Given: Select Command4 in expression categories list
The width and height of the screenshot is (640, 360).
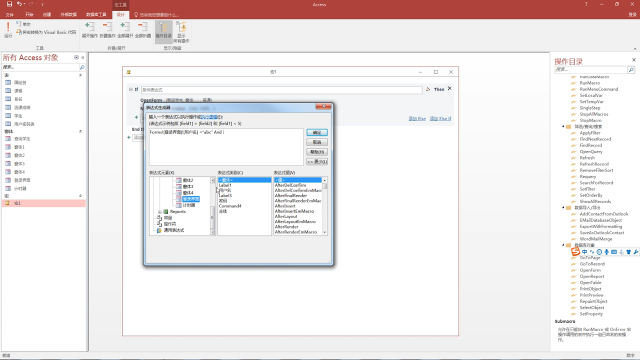Looking at the screenshot, I should (230, 206).
